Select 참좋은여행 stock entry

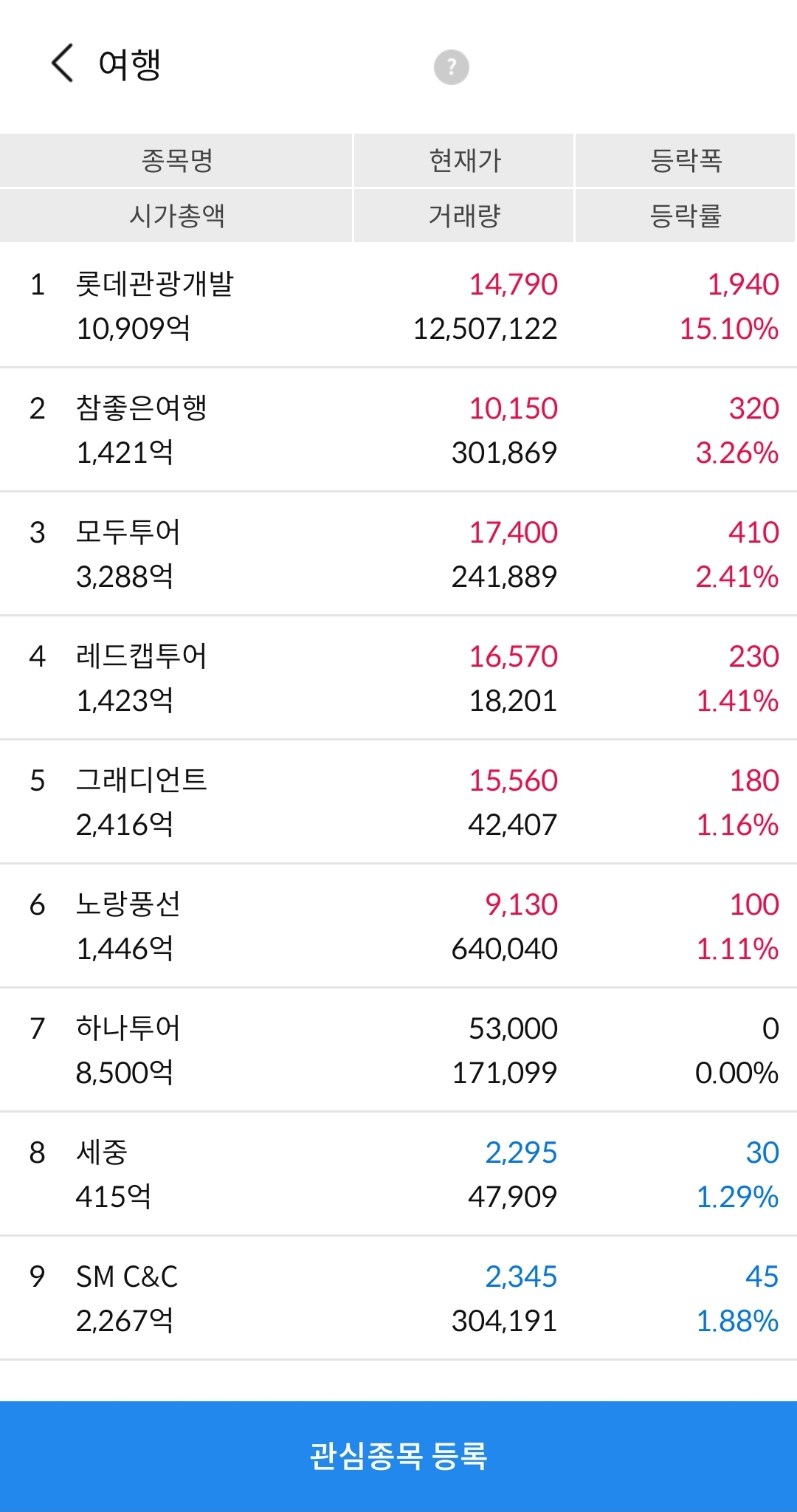coord(398,430)
